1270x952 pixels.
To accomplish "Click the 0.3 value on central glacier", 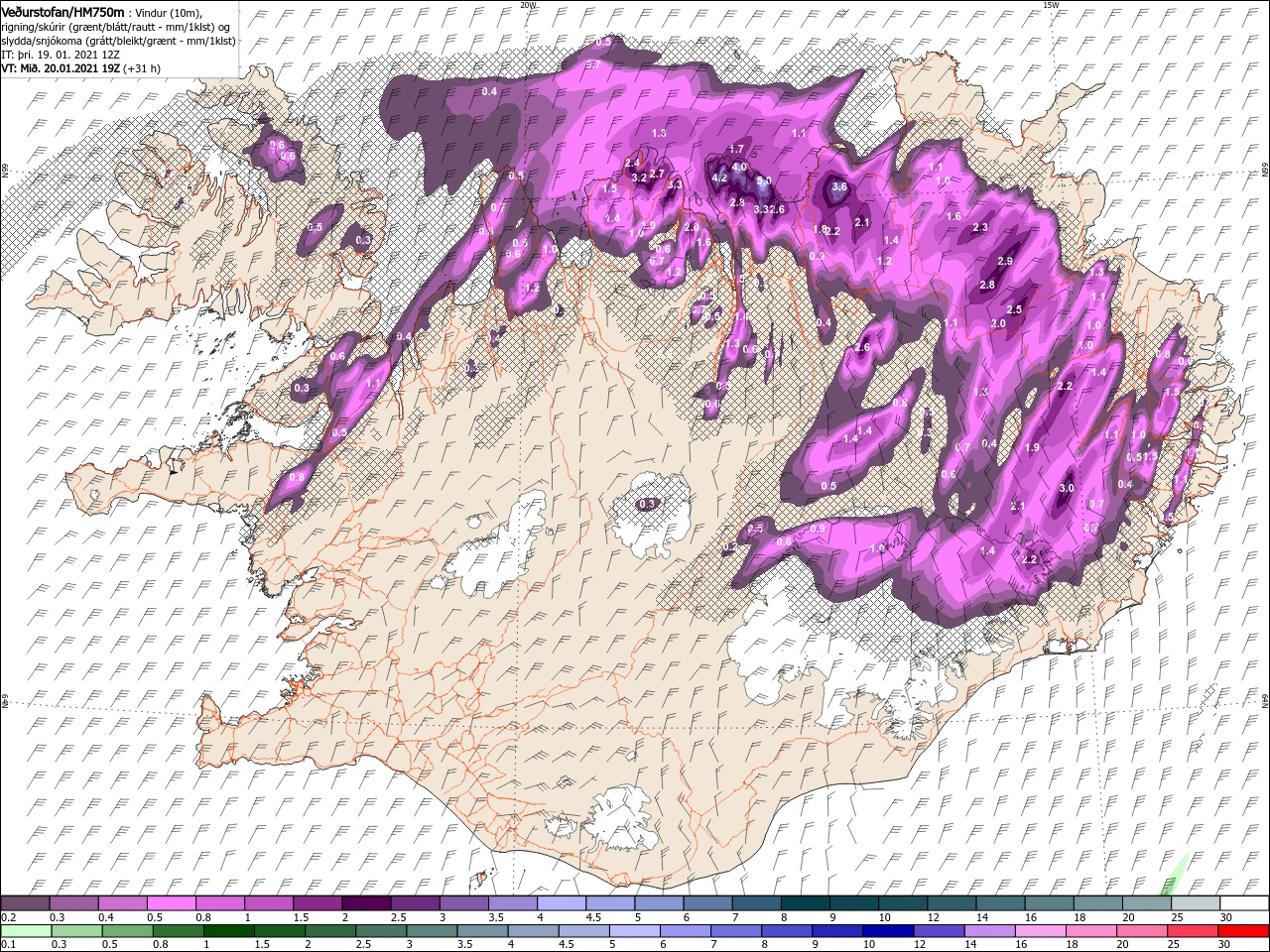I will pyautogui.click(x=648, y=504).
